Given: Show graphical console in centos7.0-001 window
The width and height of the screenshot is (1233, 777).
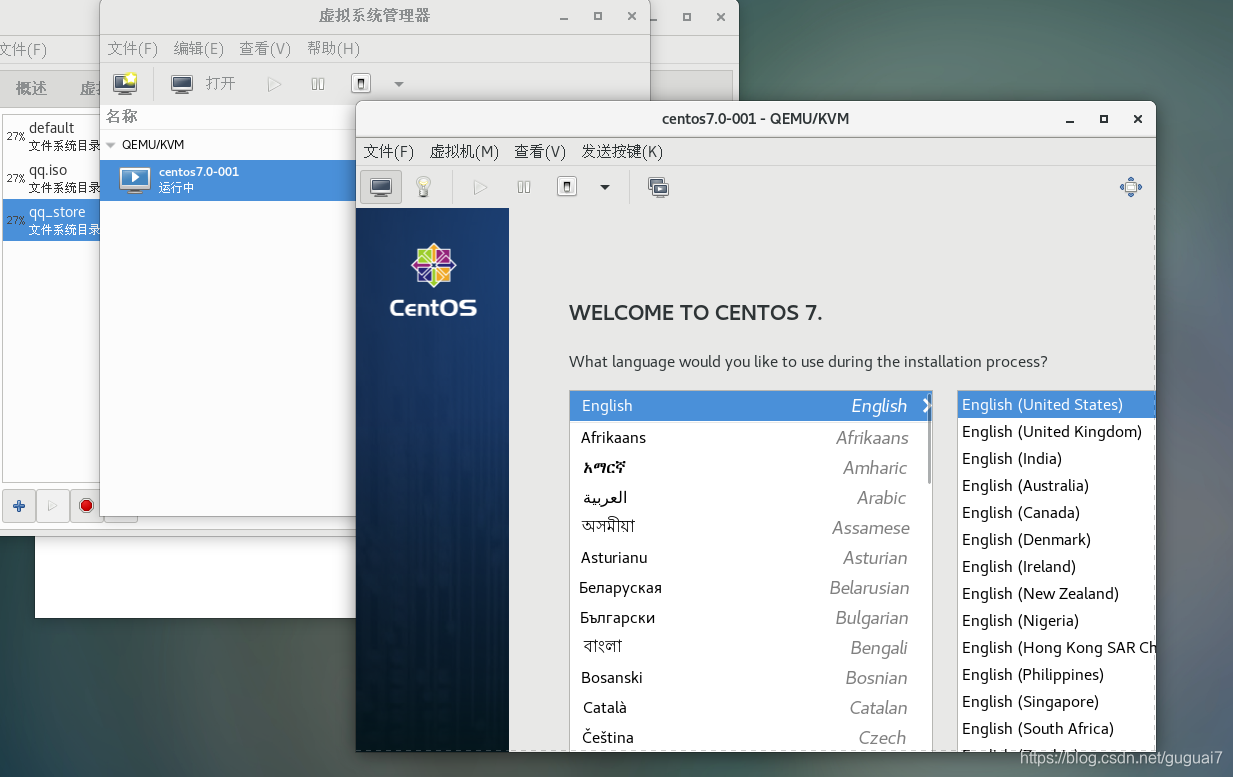Looking at the screenshot, I should (x=381, y=187).
